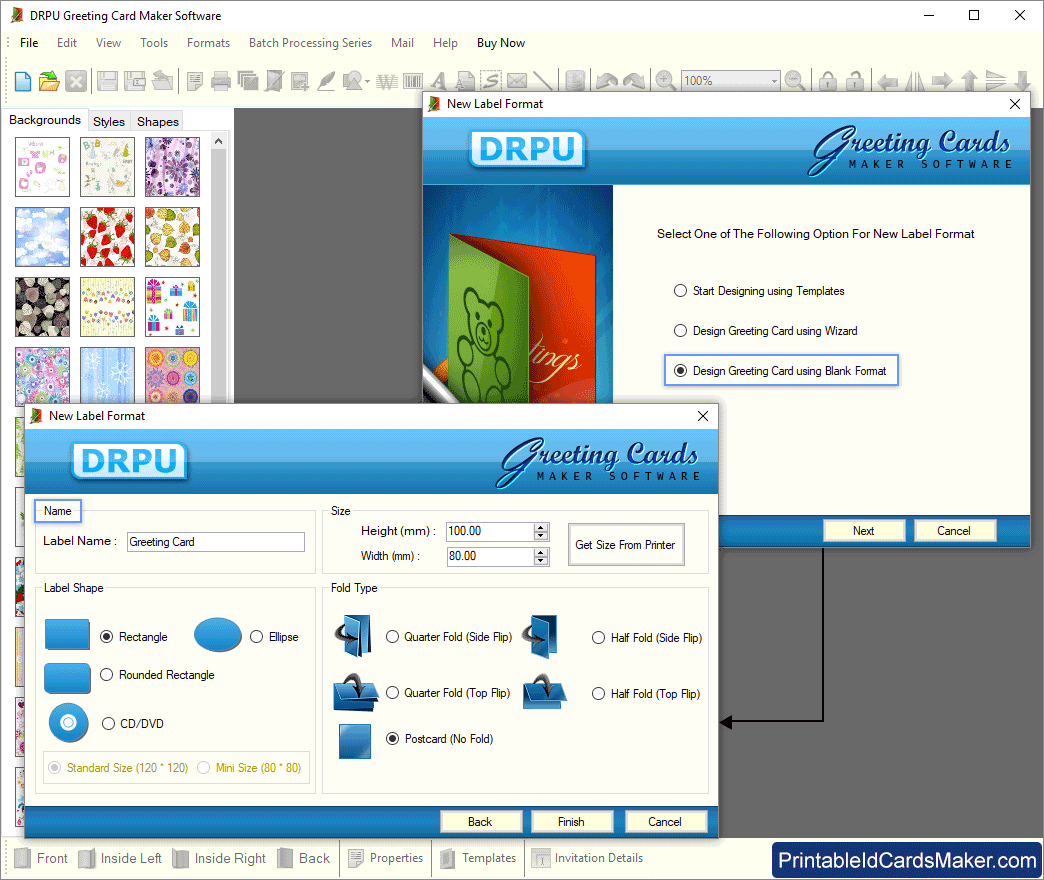The width and height of the screenshot is (1044, 880).
Task: Click Next in the rear New Label Format dialog
Action: [864, 531]
